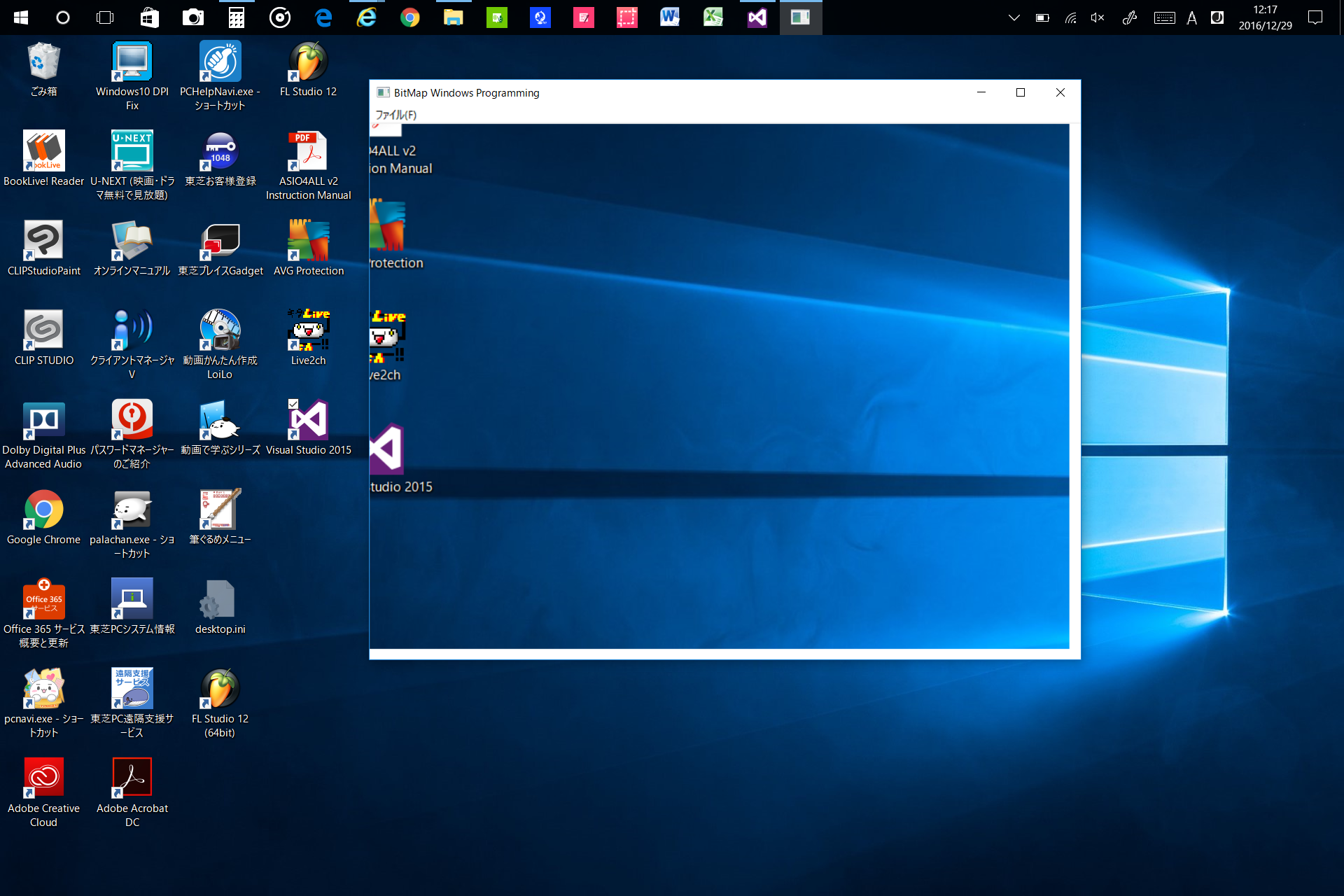
Task: Expand hidden system tray icons chevron
Action: (1014, 17)
